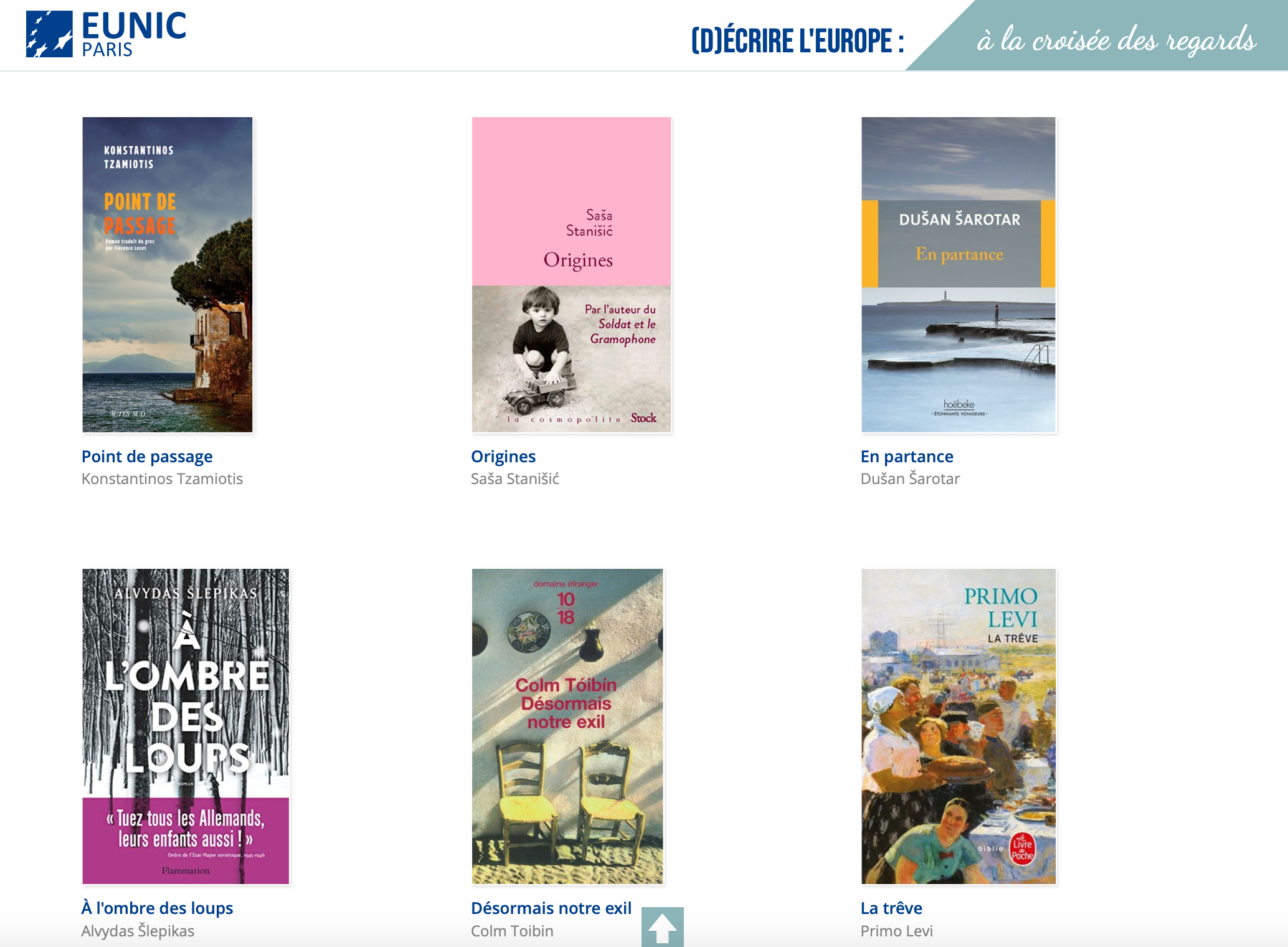
Task: Follow the Désormais notre exil title link
Action: click(551, 908)
